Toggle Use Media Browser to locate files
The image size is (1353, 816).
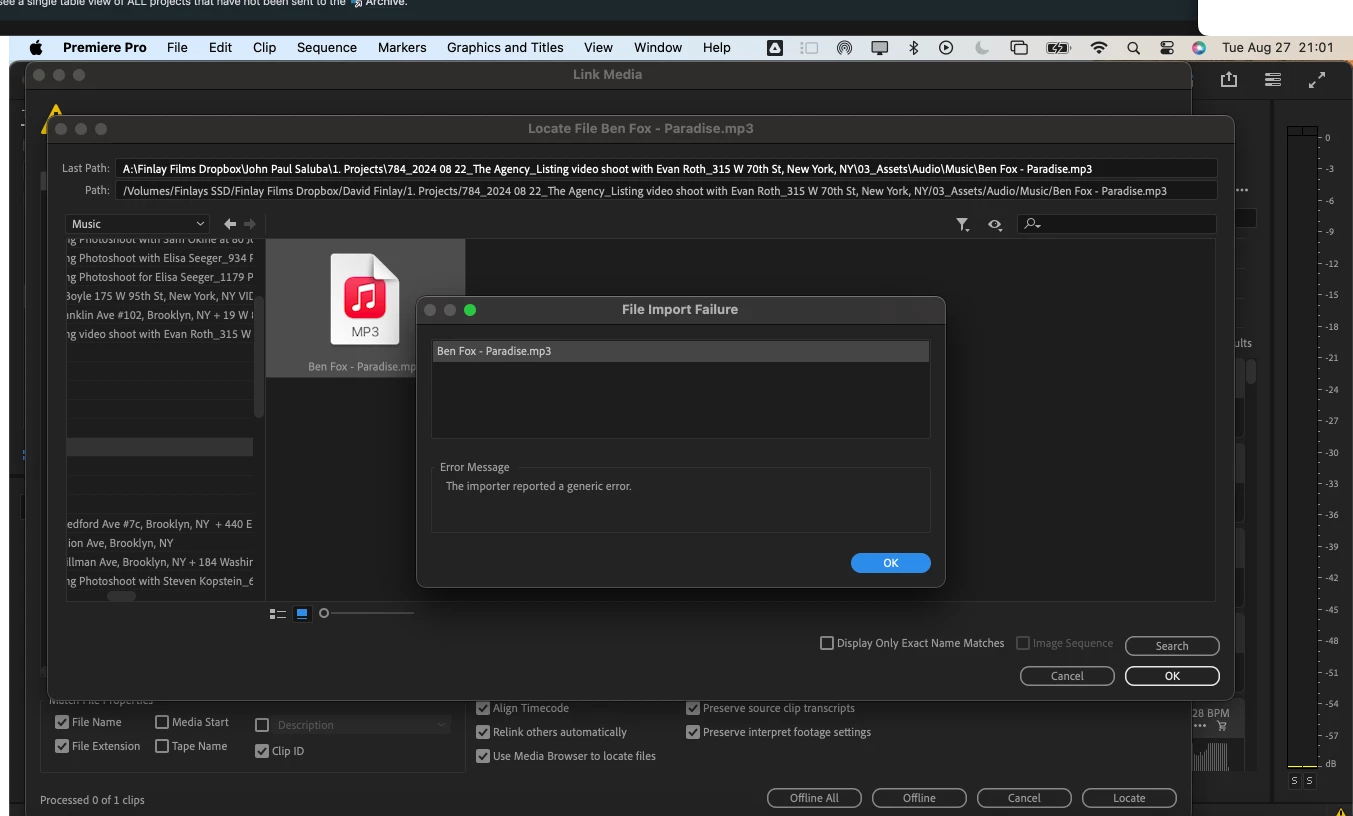483,756
